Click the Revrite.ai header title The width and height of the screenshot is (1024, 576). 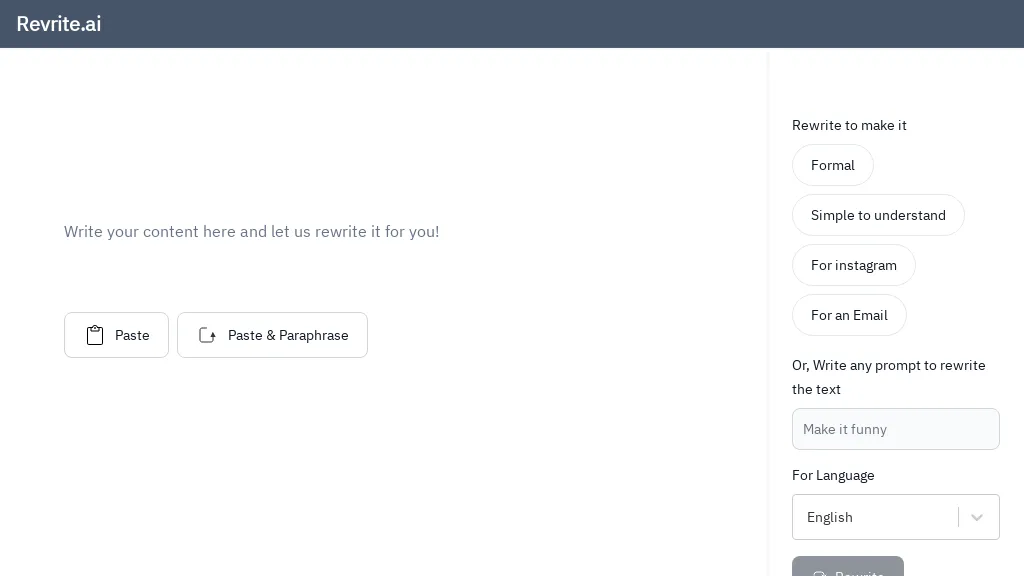pos(59,24)
